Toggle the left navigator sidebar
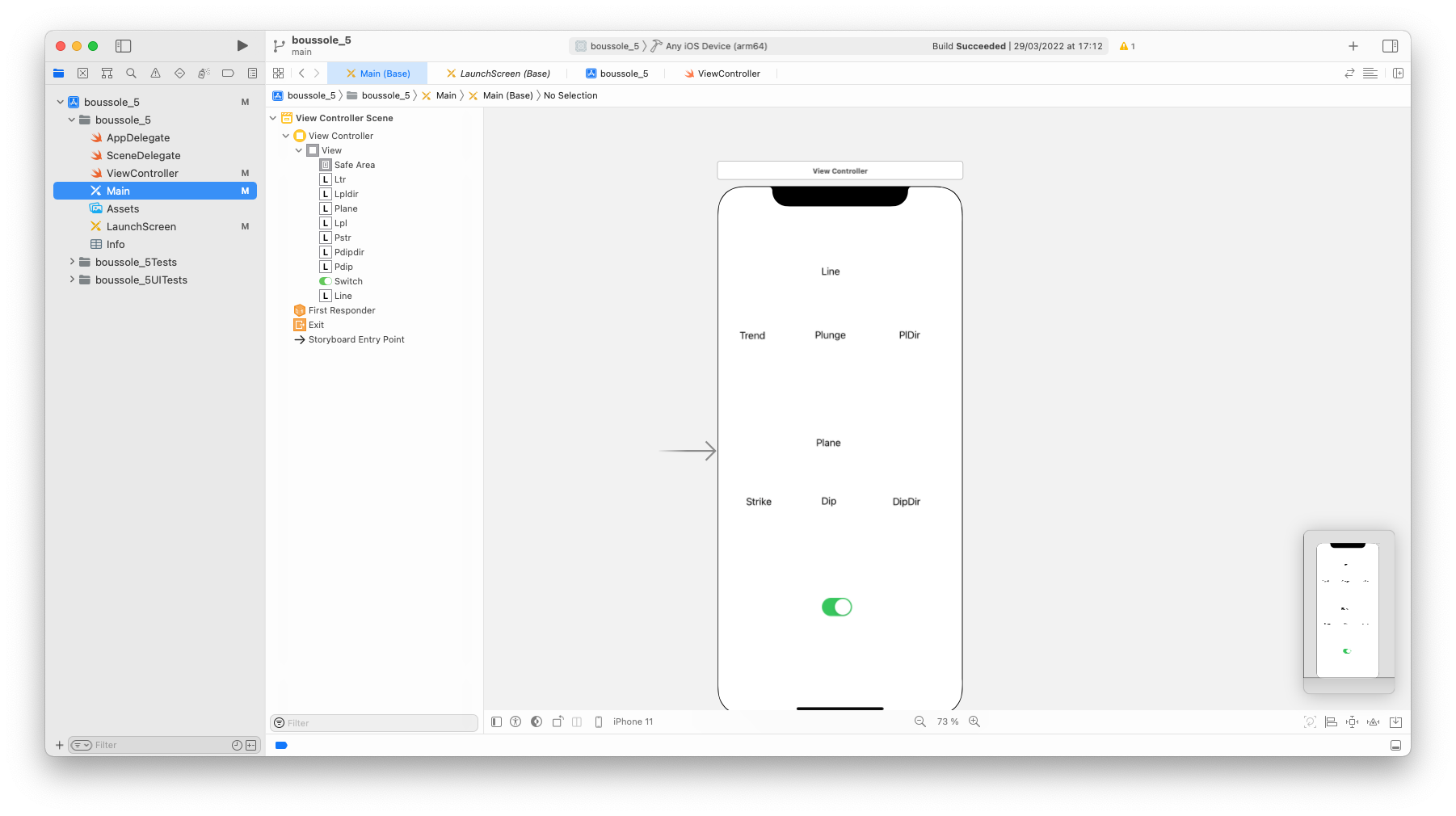 (x=123, y=46)
